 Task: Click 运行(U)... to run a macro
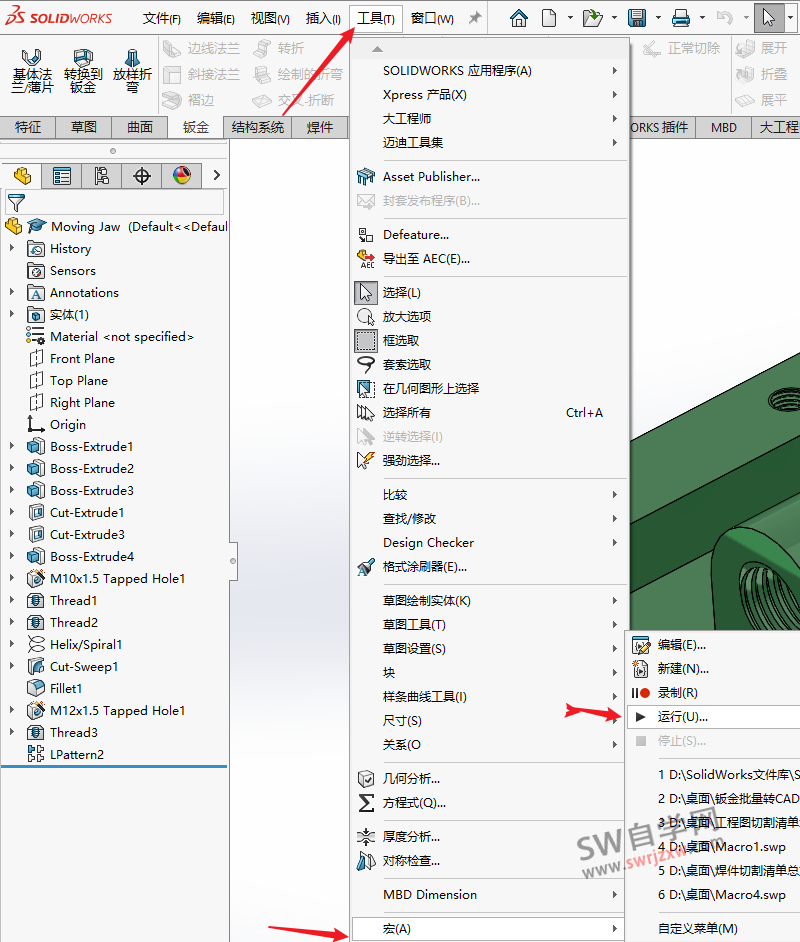coord(682,716)
